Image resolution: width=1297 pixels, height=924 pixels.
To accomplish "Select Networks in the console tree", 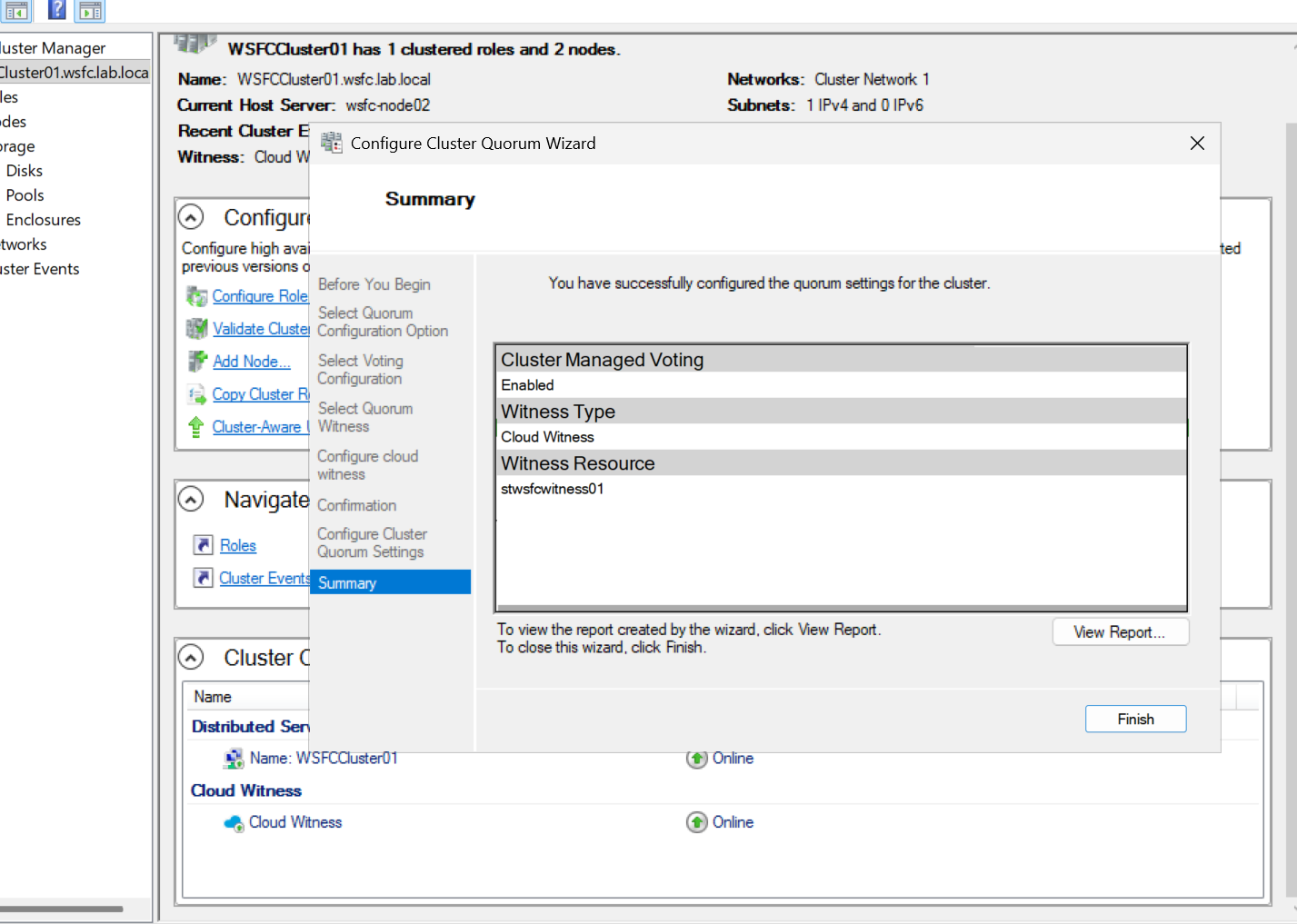I will tap(24, 244).
